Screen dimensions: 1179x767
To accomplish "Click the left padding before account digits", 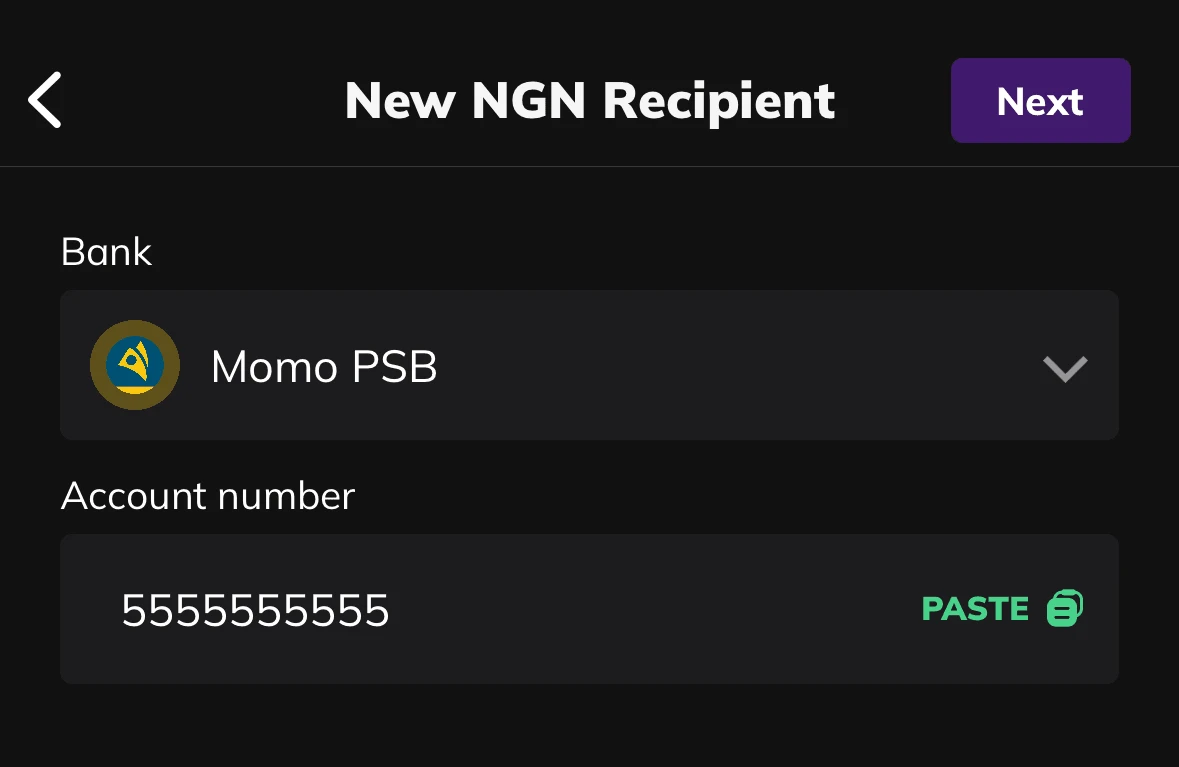I will [90, 610].
